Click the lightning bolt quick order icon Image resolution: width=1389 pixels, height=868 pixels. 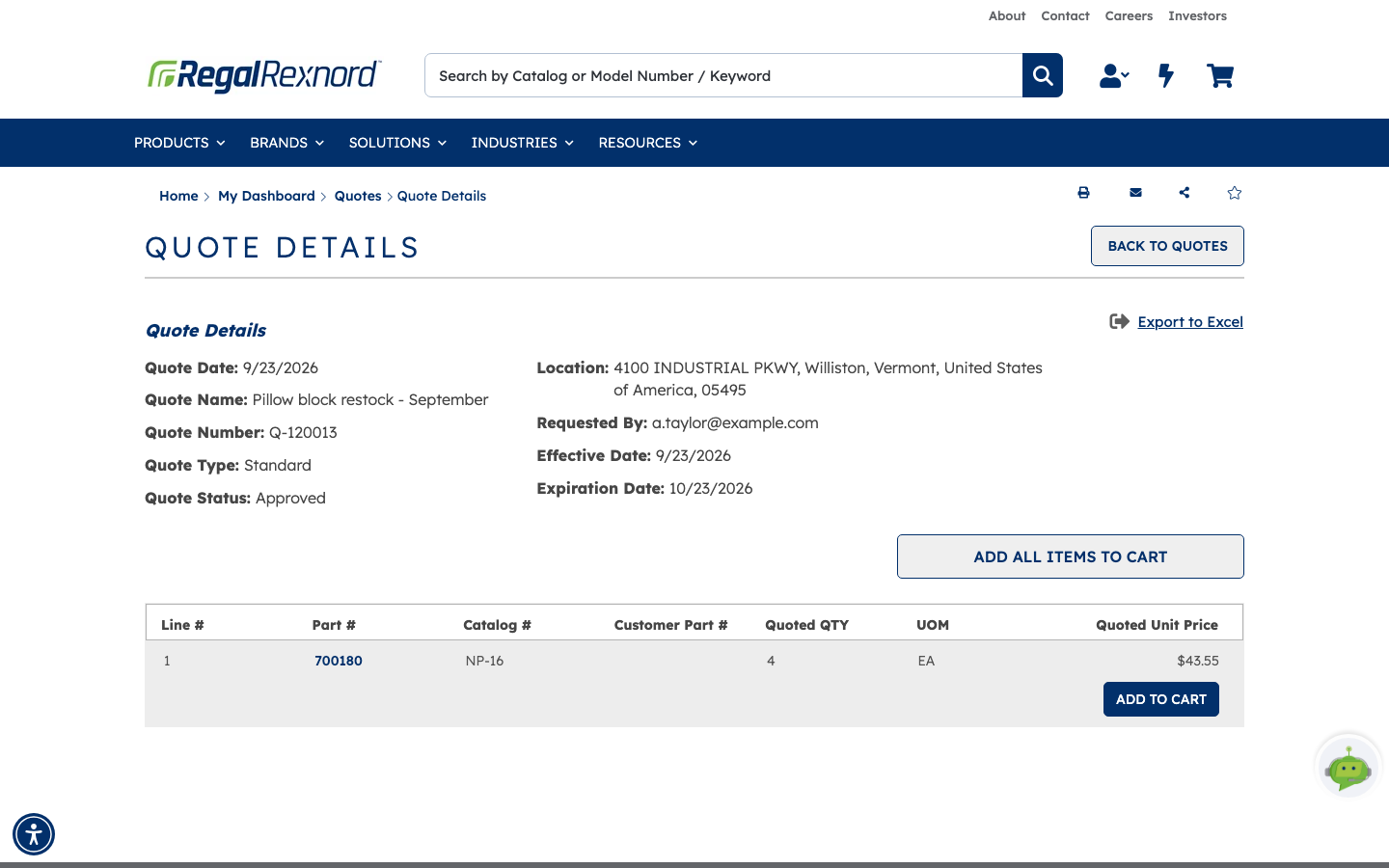coord(1166,75)
